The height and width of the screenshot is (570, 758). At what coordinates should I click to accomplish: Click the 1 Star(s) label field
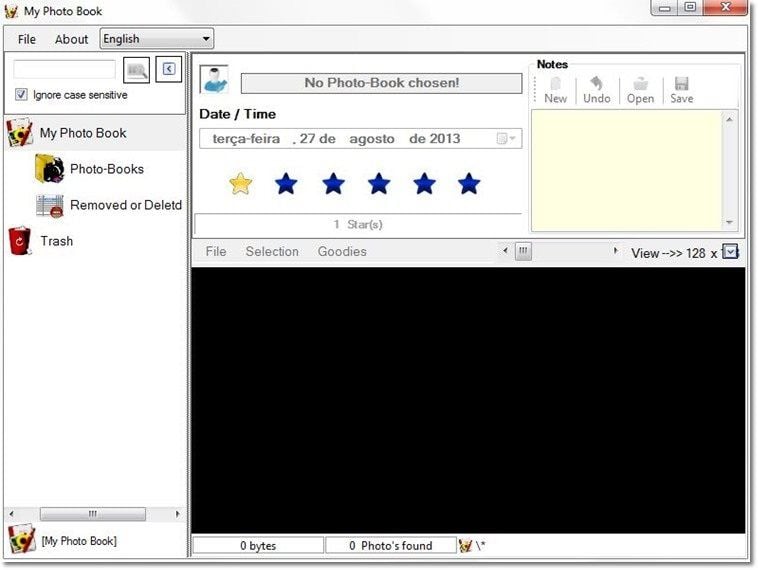pyautogui.click(x=358, y=224)
